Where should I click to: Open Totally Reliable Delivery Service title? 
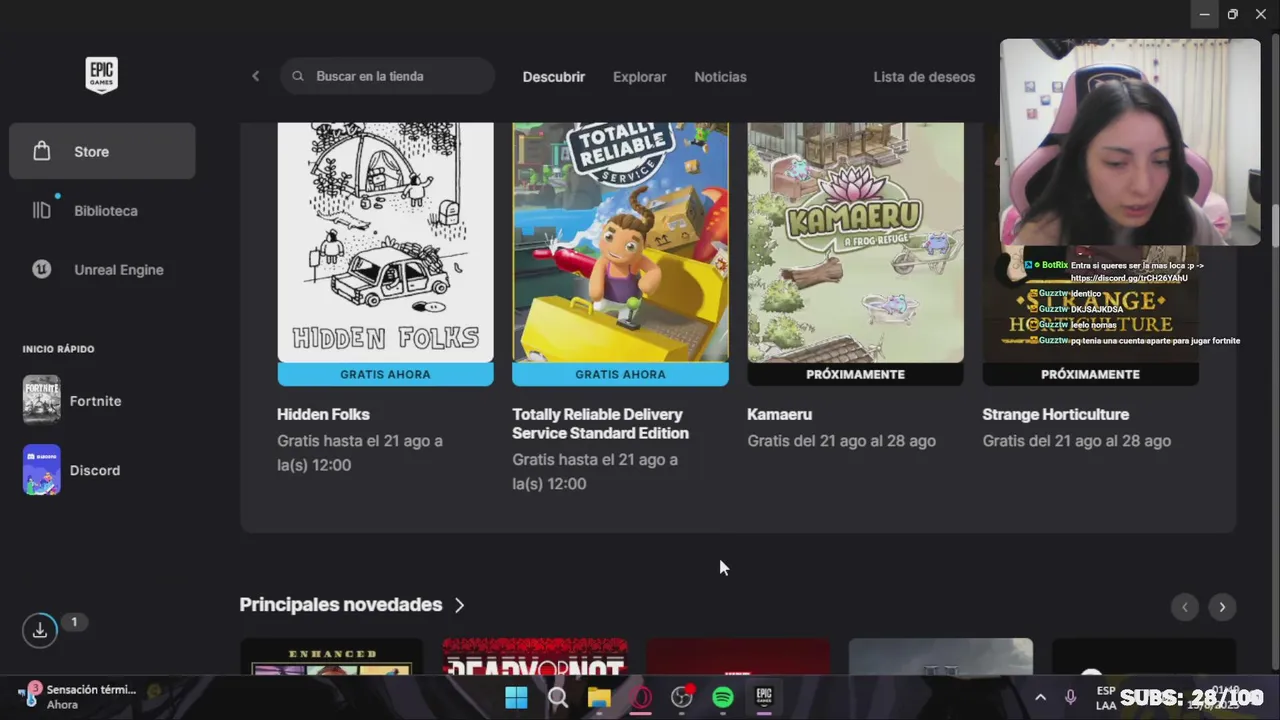(x=600, y=424)
